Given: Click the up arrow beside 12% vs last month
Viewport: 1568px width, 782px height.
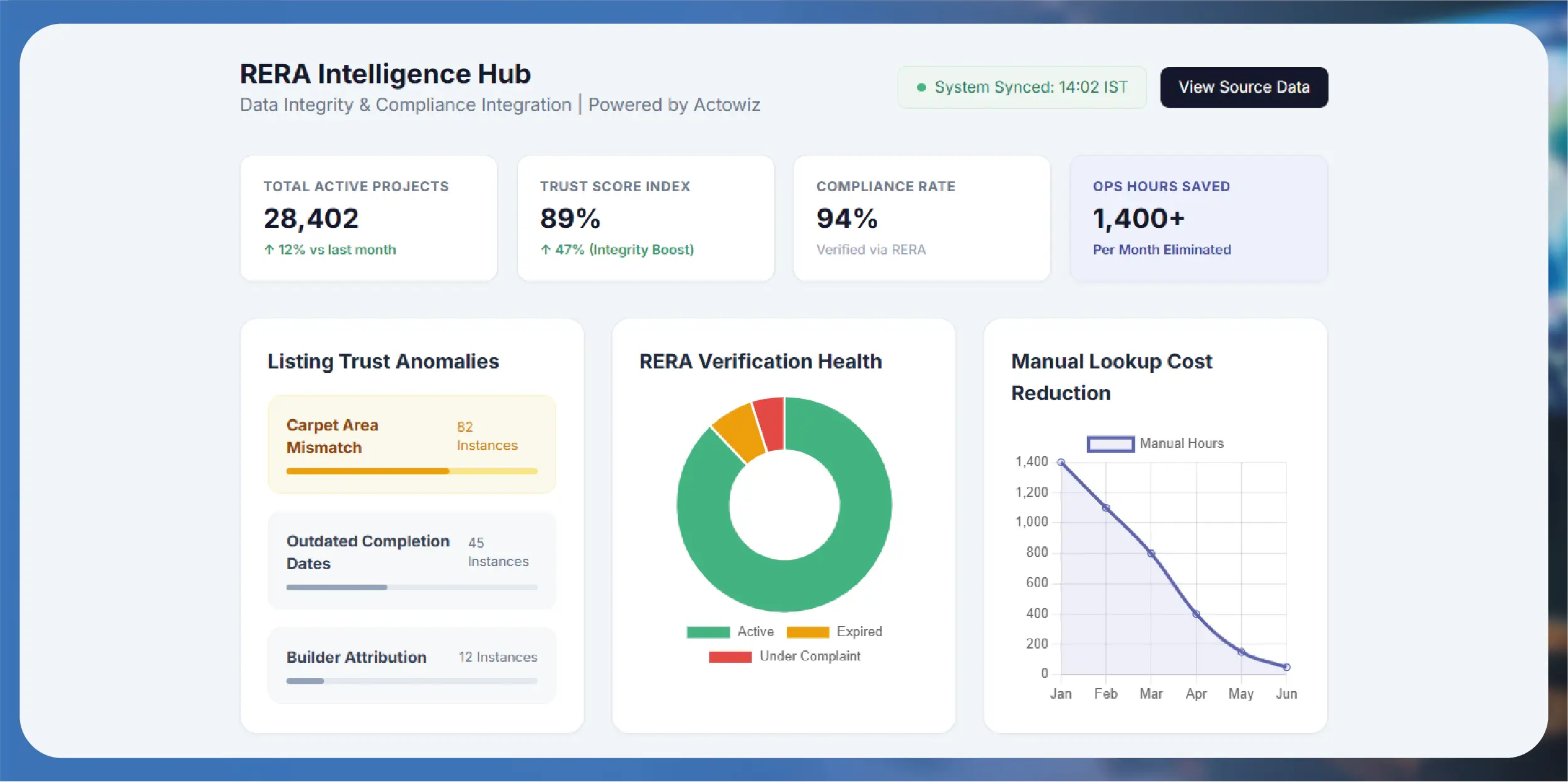Looking at the screenshot, I should pyautogui.click(x=269, y=249).
